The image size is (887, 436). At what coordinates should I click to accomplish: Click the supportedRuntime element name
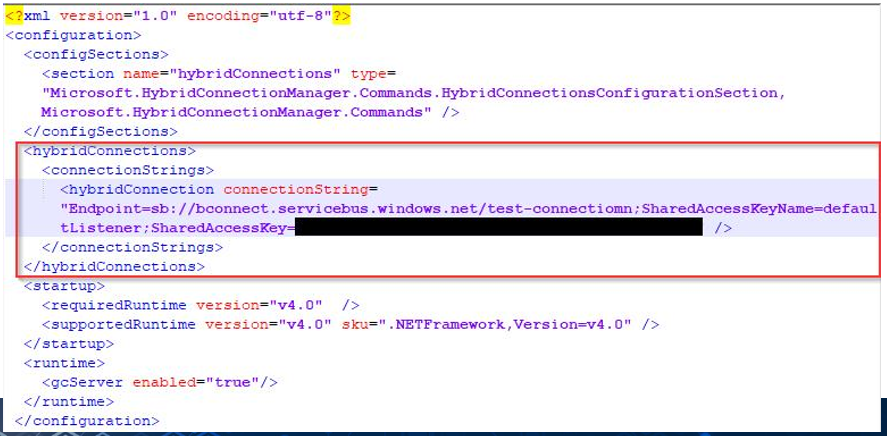point(123,324)
